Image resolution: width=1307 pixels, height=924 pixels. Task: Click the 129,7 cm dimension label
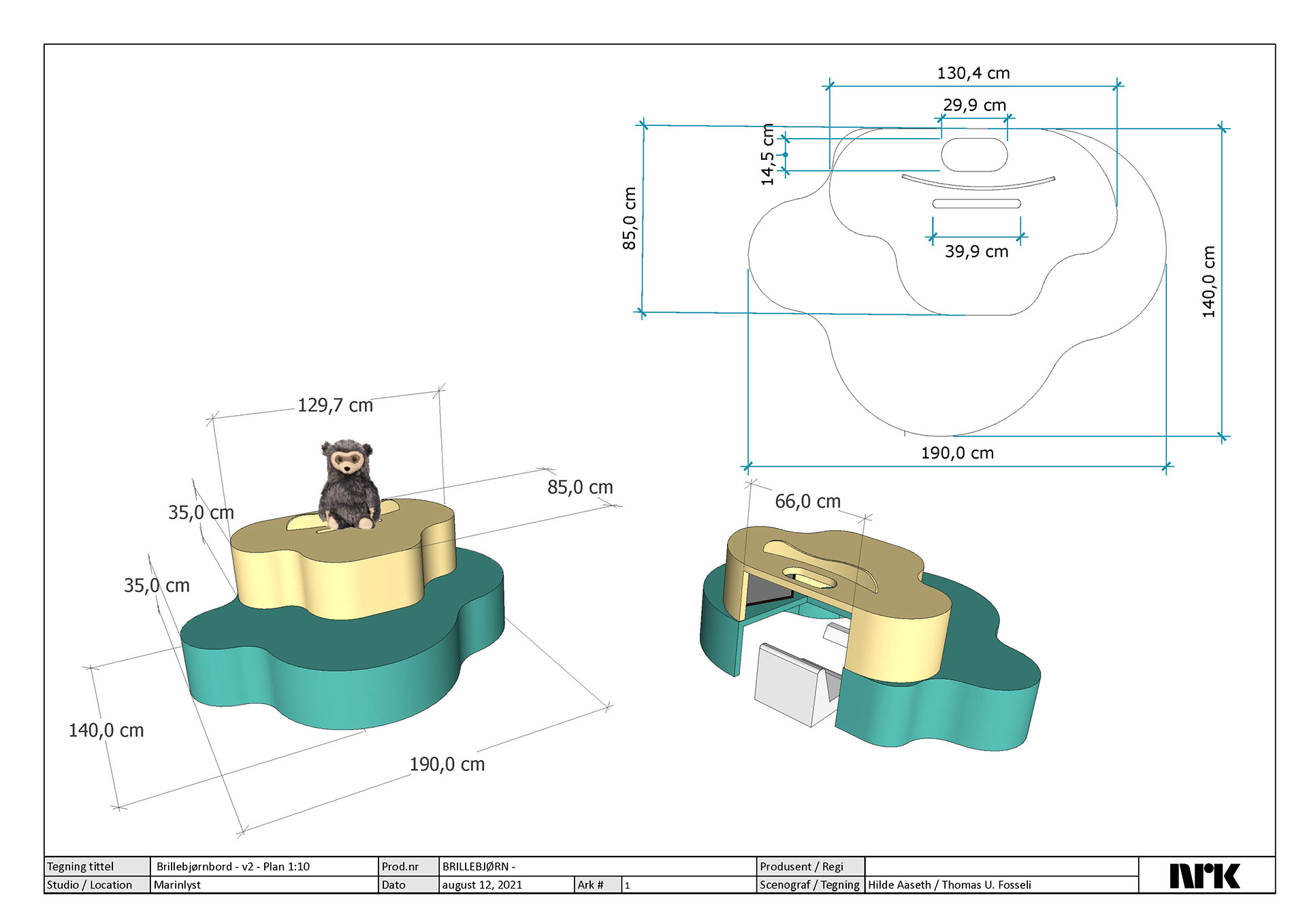[335, 406]
